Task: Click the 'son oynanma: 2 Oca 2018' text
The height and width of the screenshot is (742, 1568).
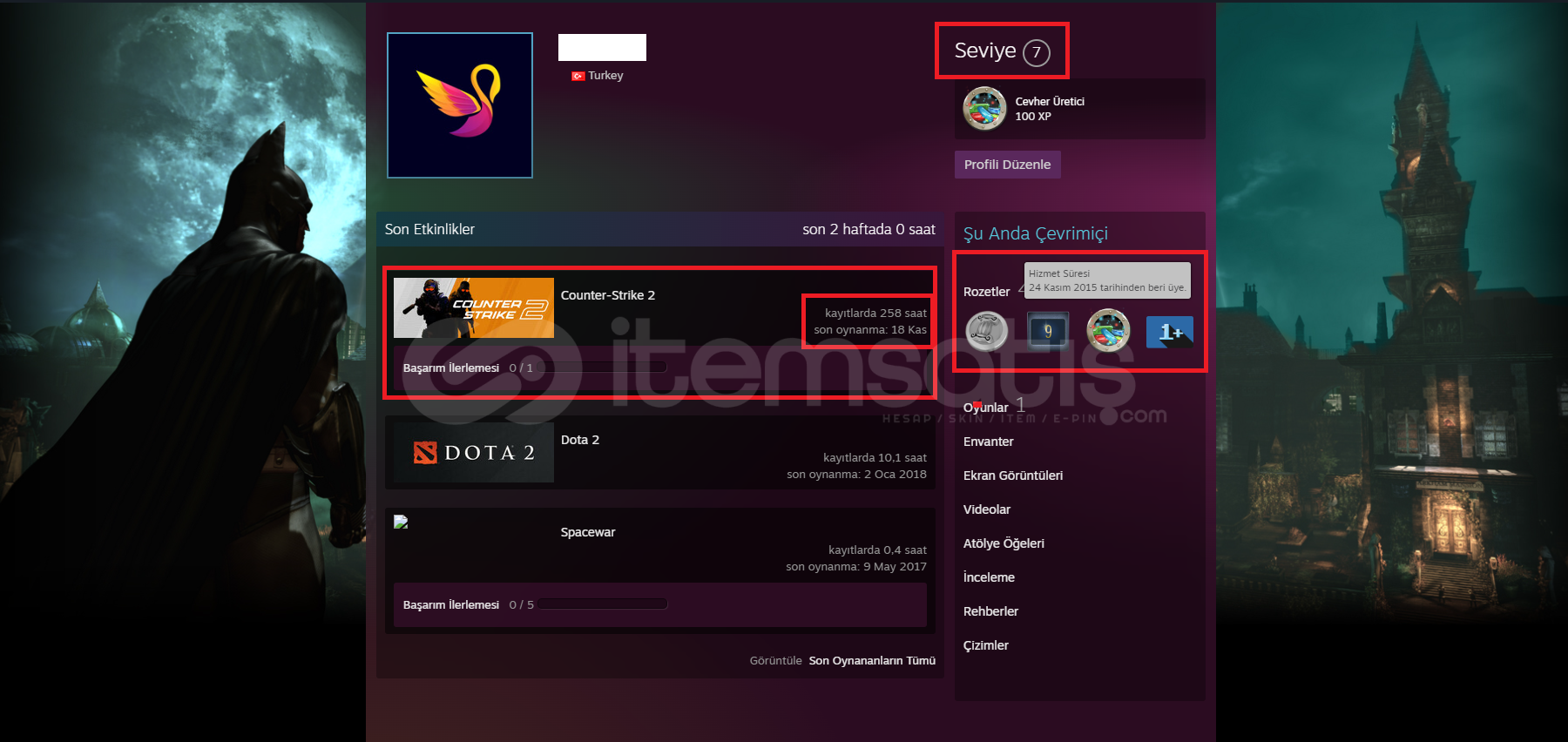Action: click(x=856, y=474)
